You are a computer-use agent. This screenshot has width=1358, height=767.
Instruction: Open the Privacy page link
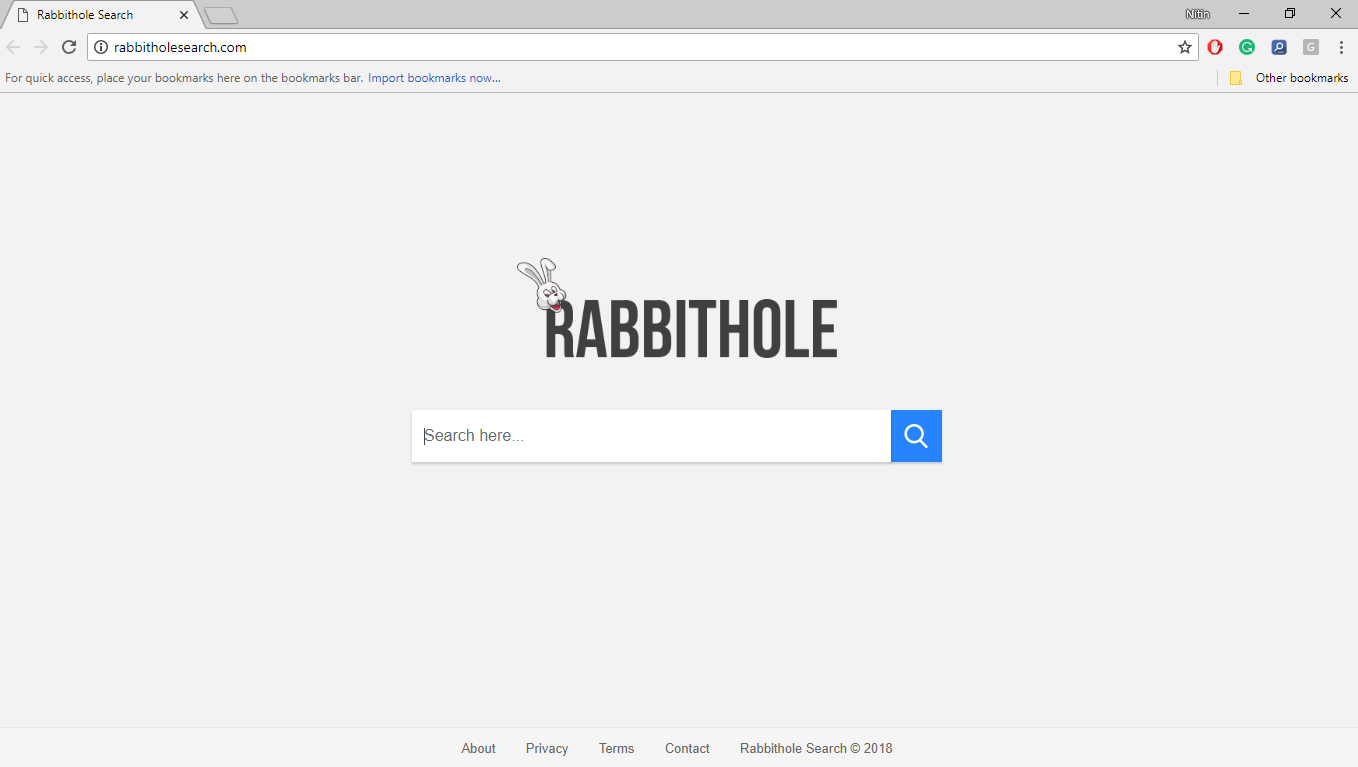pyautogui.click(x=546, y=748)
